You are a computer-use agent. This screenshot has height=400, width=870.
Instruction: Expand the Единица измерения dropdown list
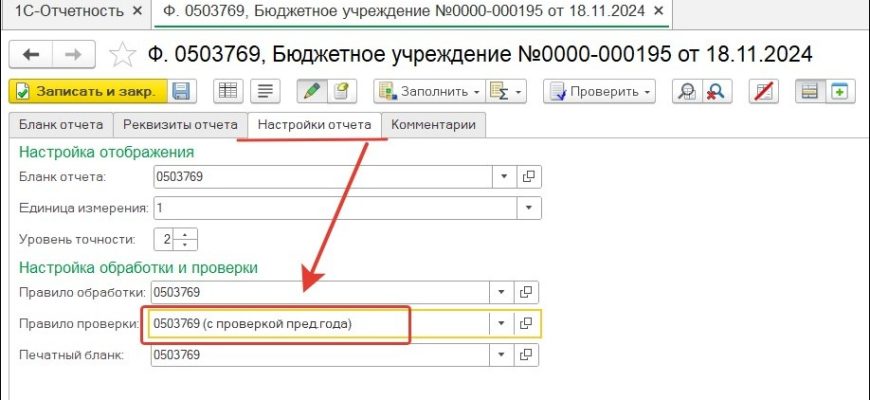(x=529, y=208)
